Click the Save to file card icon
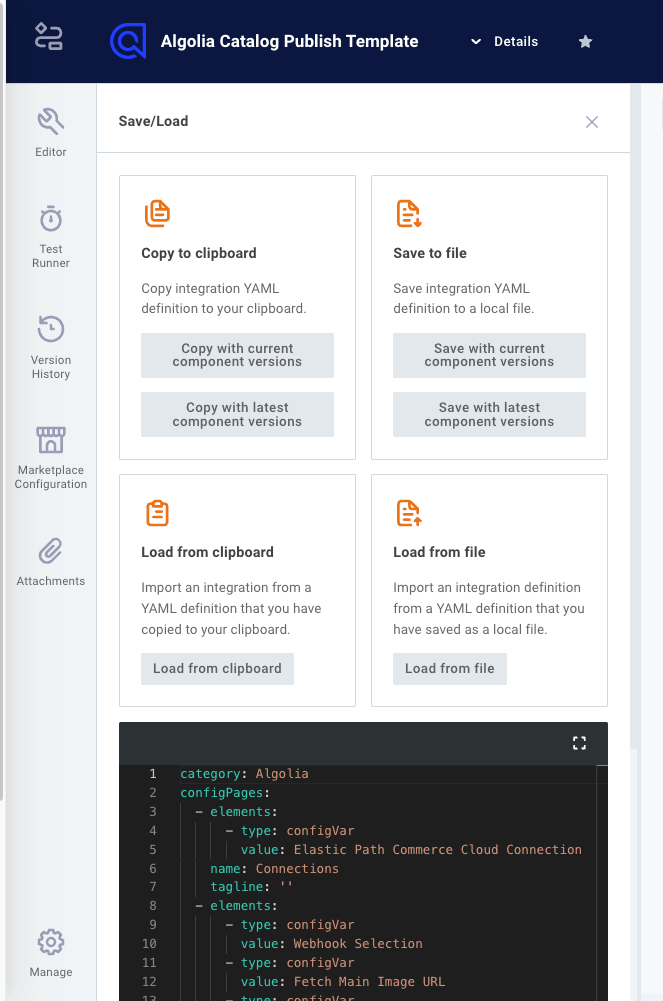Viewport: 663px width, 1001px height. pos(409,213)
